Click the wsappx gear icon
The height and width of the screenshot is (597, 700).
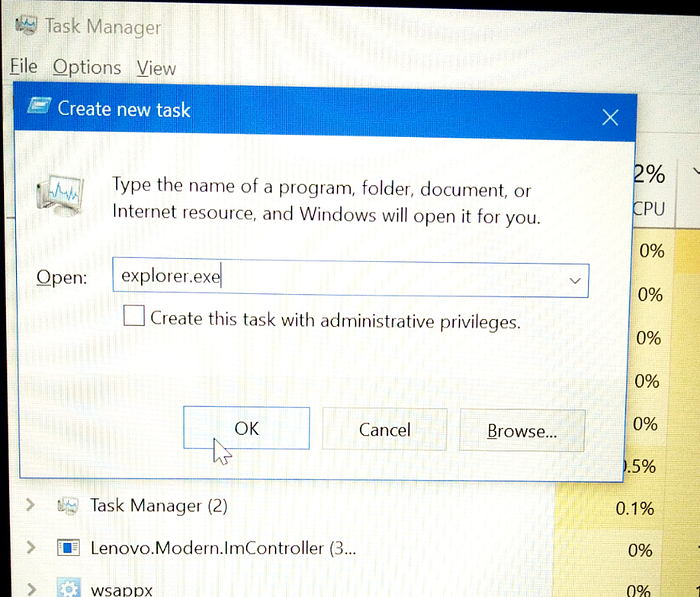click(69, 588)
